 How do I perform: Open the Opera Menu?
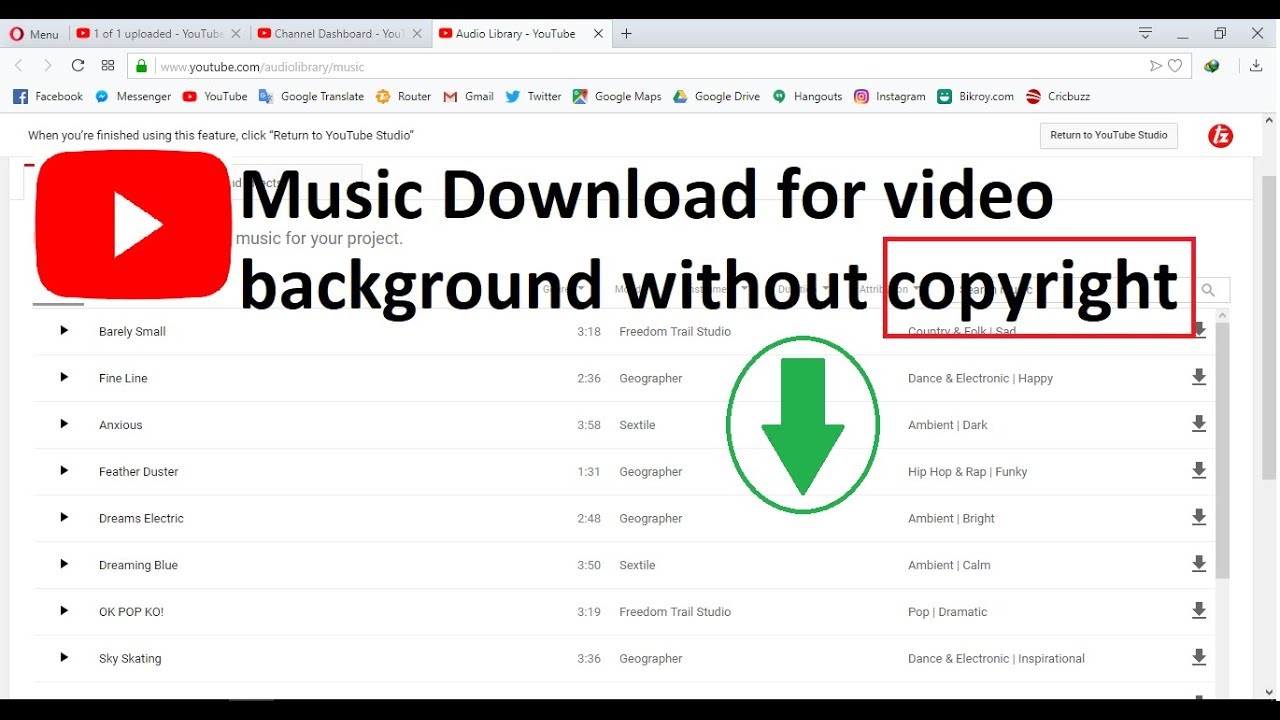coord(35,34)
